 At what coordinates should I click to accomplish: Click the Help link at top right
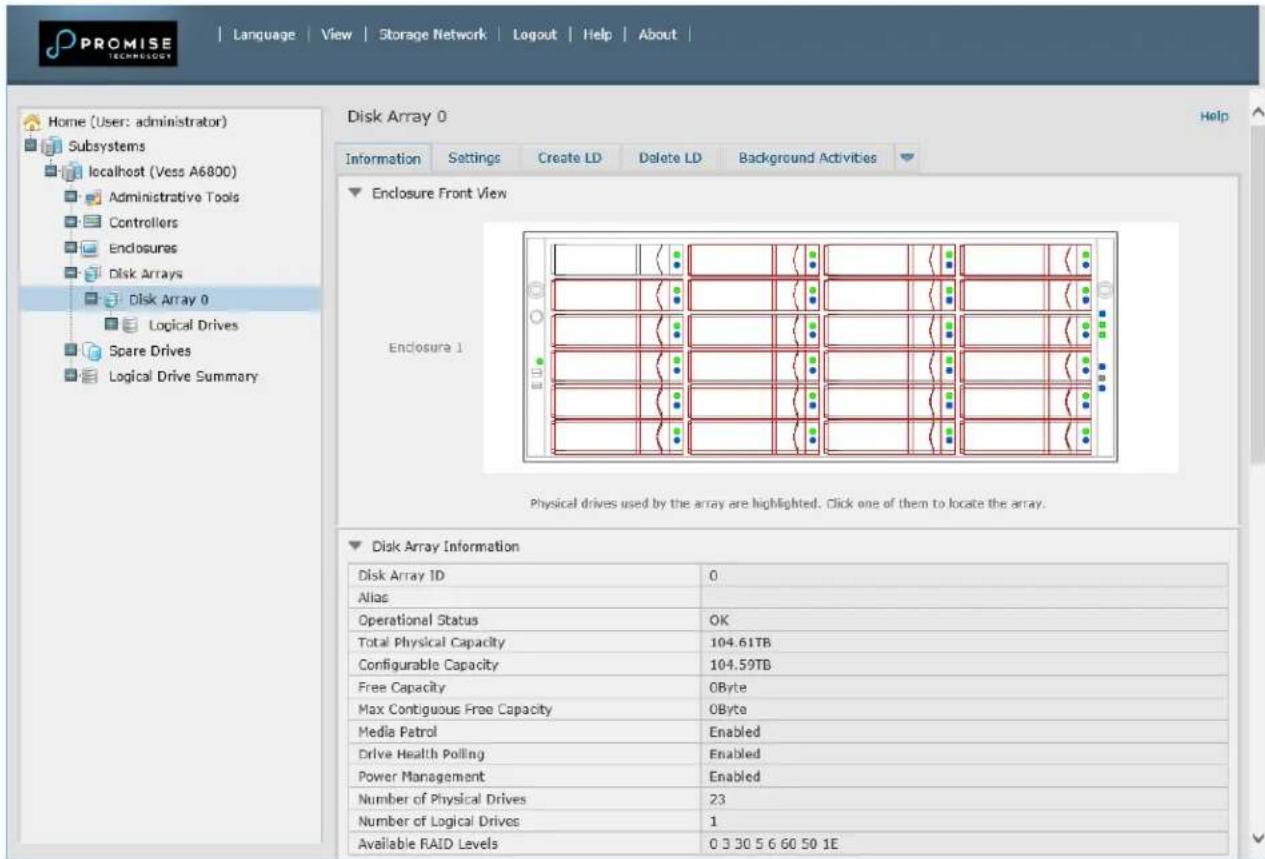click(1213, 117)
